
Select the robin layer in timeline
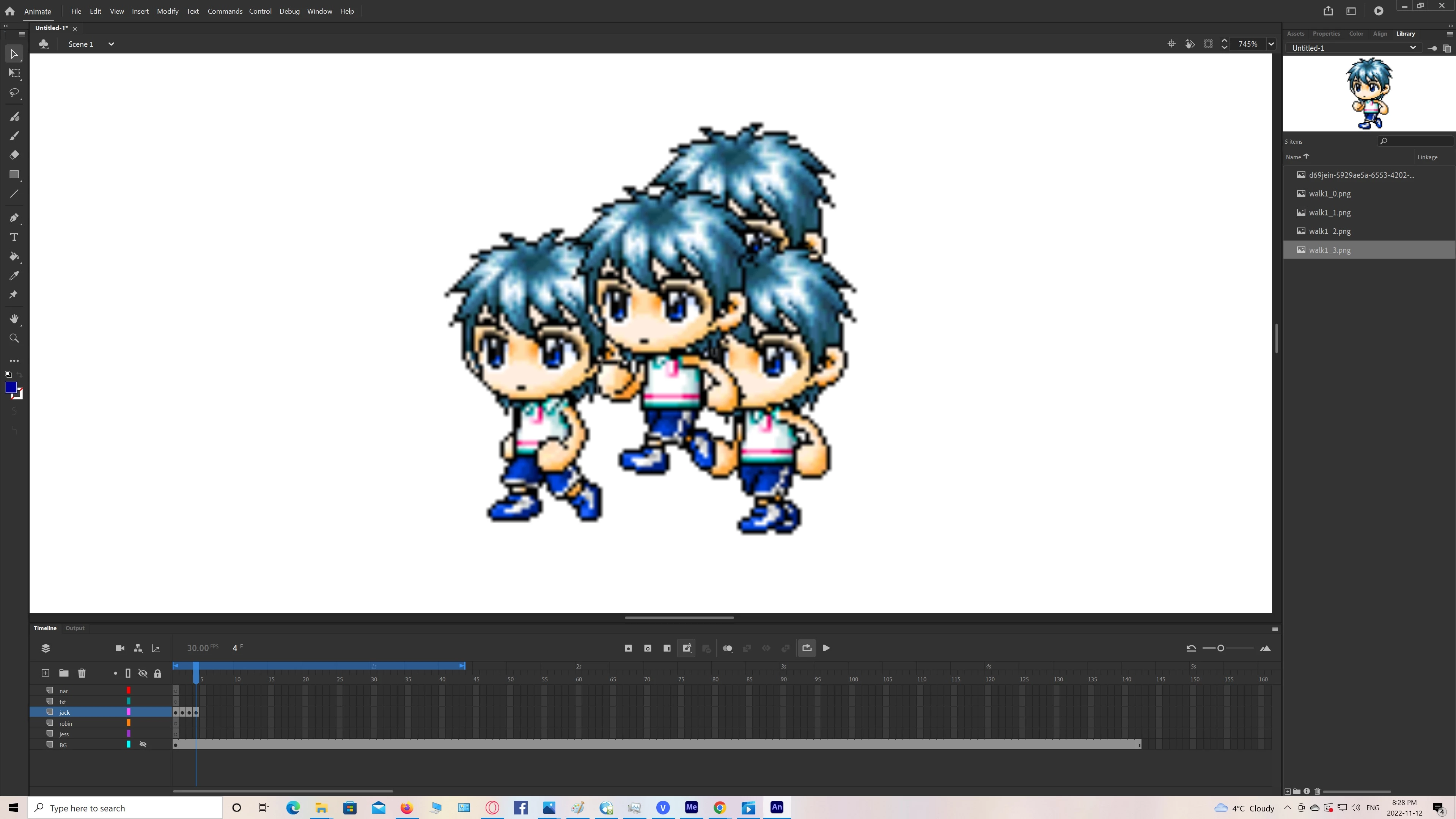point(66,723)
